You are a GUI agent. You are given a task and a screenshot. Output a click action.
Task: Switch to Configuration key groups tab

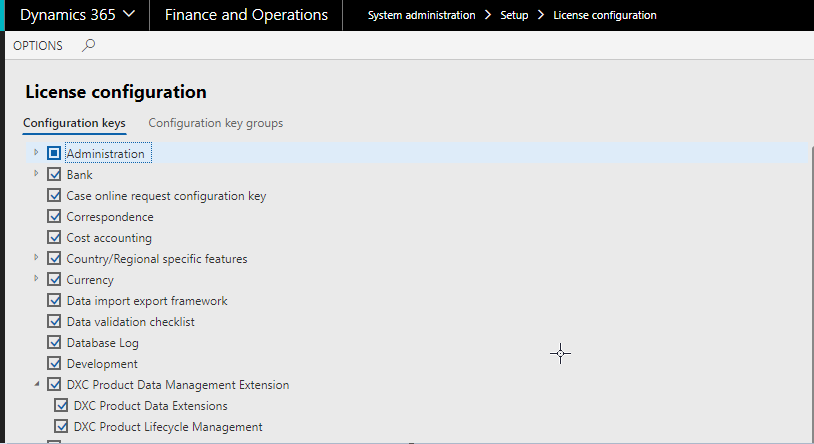215,123
